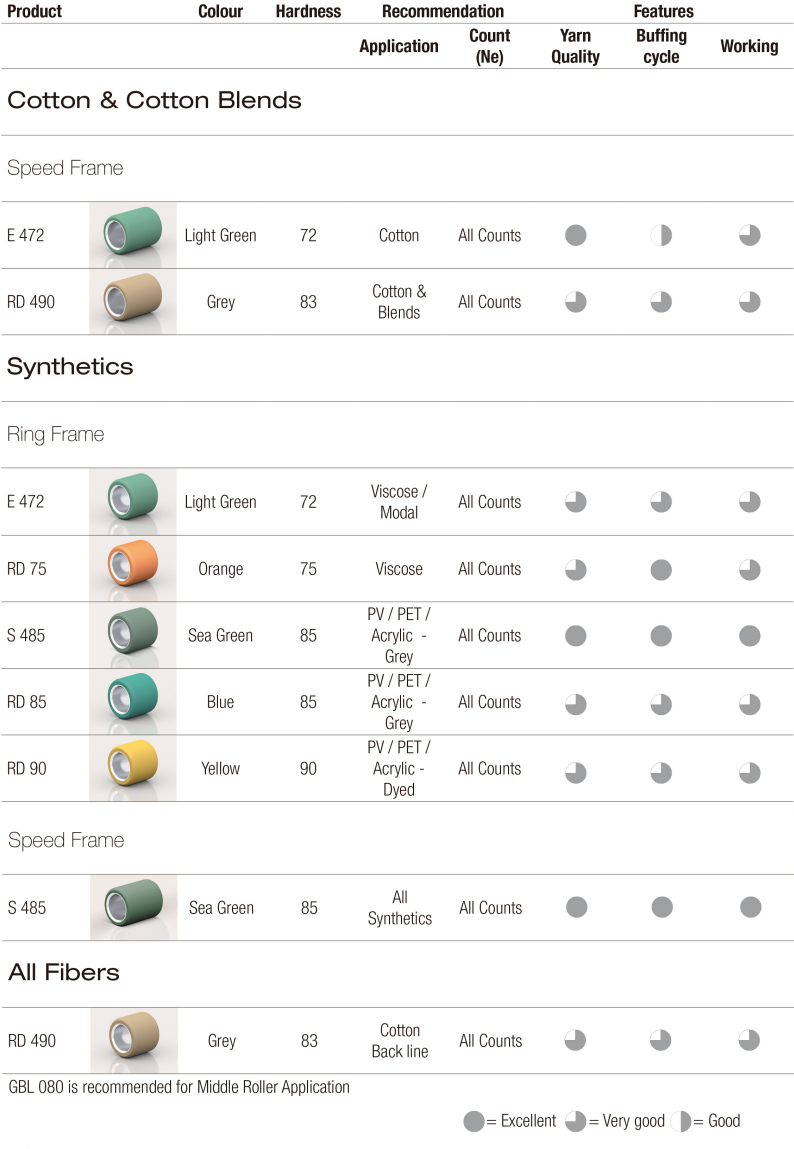Click the blue RD 85 roller image
This screenshot has height=1149, width=794.
[x=133, y=701]
